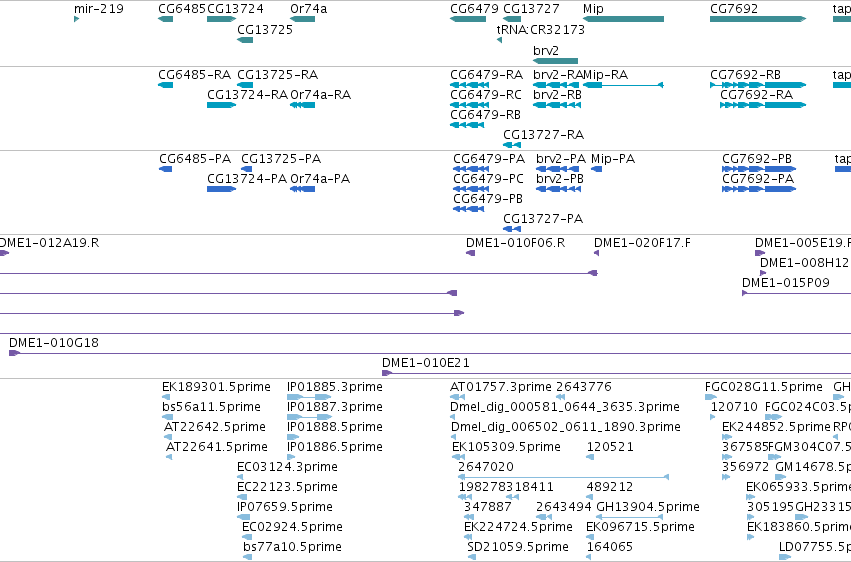Click the IP07659.5prime EST label

click(285, 507)
